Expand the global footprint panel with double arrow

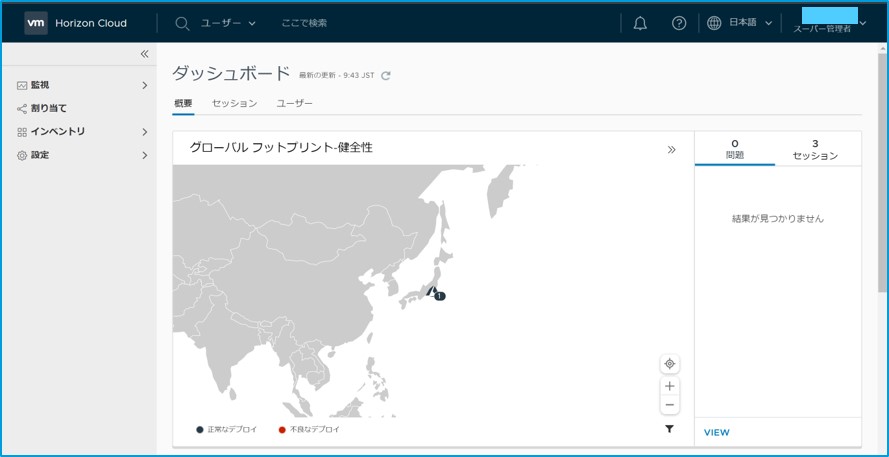pos(671,149)
